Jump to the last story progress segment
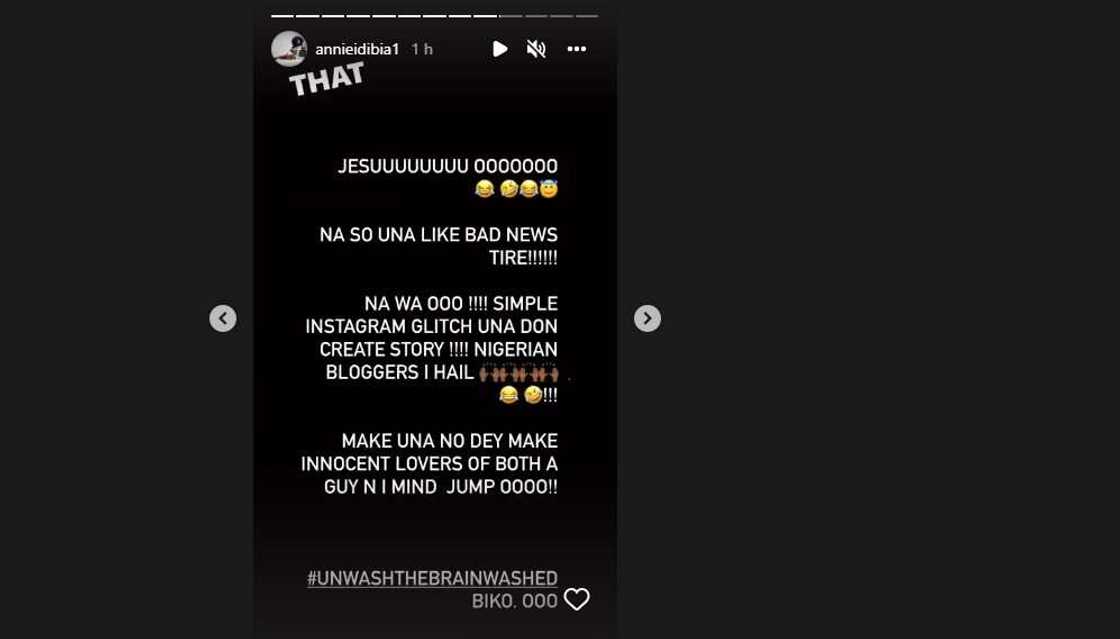Viewport: 1120px width, 639px height. 587,16
